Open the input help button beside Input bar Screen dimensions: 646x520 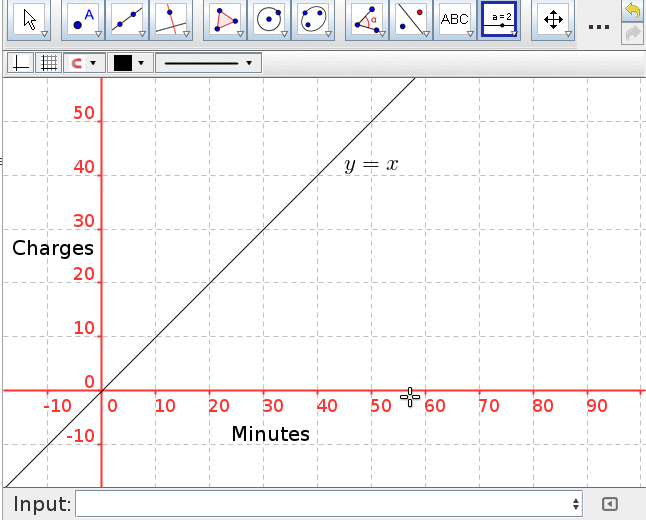click(x=610, y=504)
